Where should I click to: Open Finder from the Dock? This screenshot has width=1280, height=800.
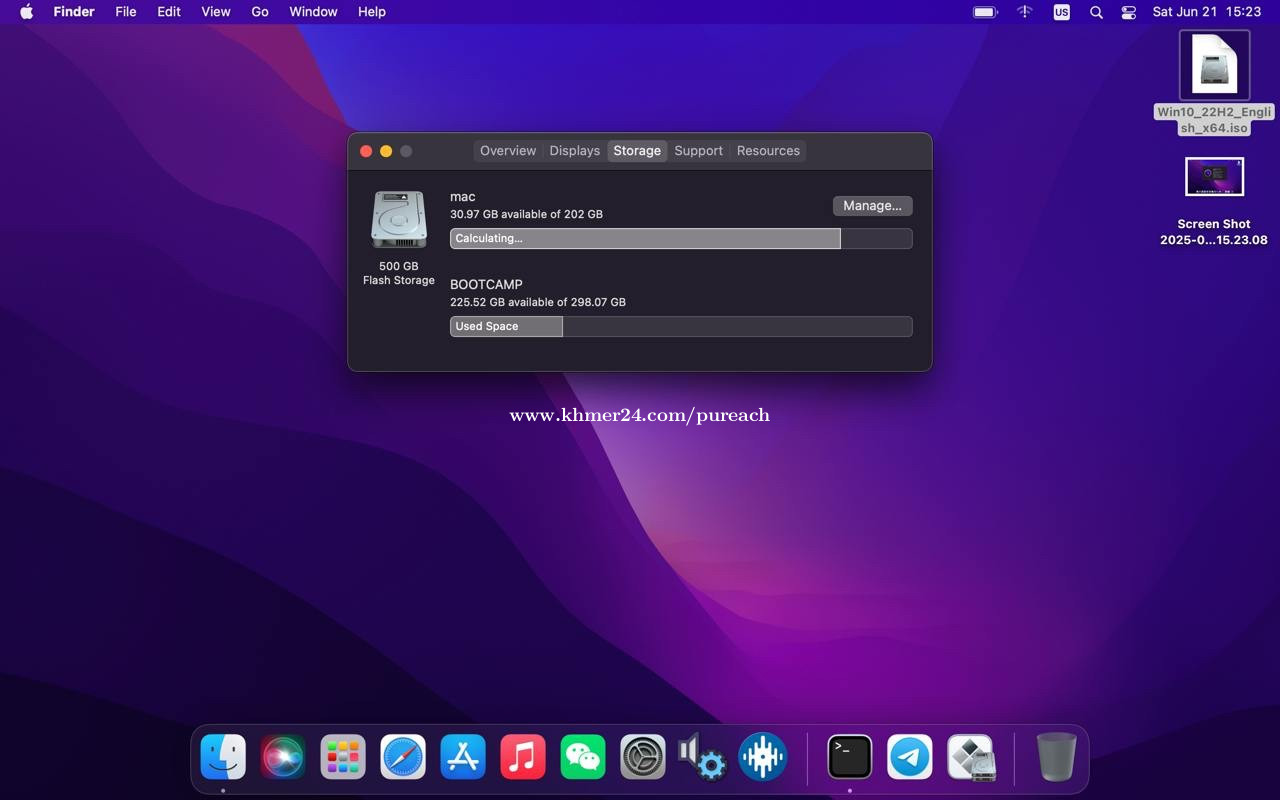[x=223, y=757]
